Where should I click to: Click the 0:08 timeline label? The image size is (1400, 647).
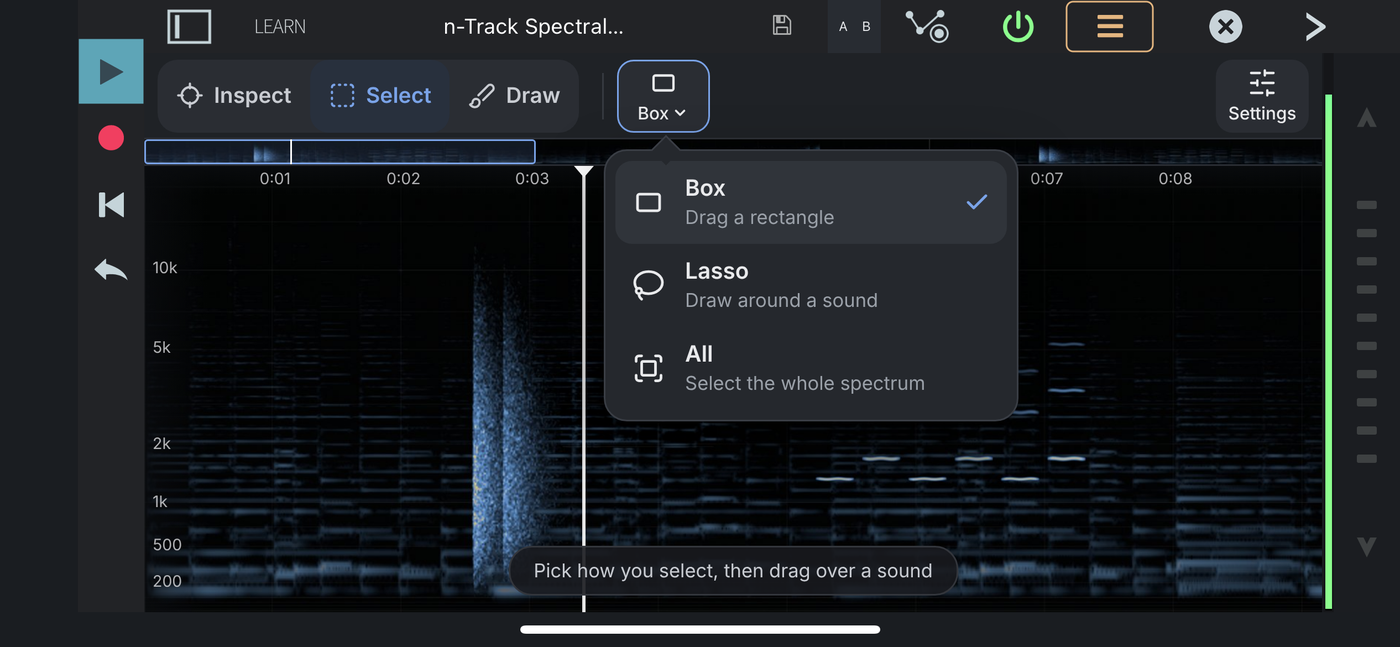1175,179
